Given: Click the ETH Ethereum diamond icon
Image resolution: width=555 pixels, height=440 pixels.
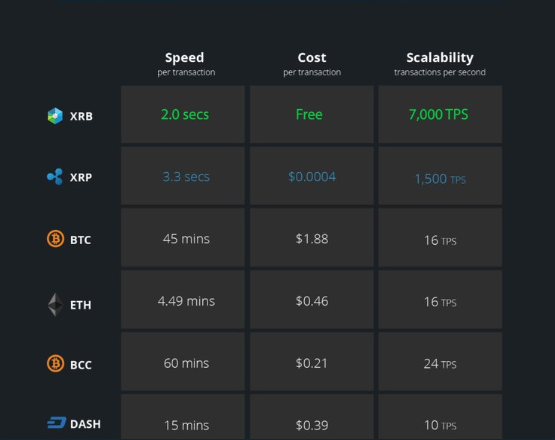Looking at the screenshot, I should tap(55, 304).
